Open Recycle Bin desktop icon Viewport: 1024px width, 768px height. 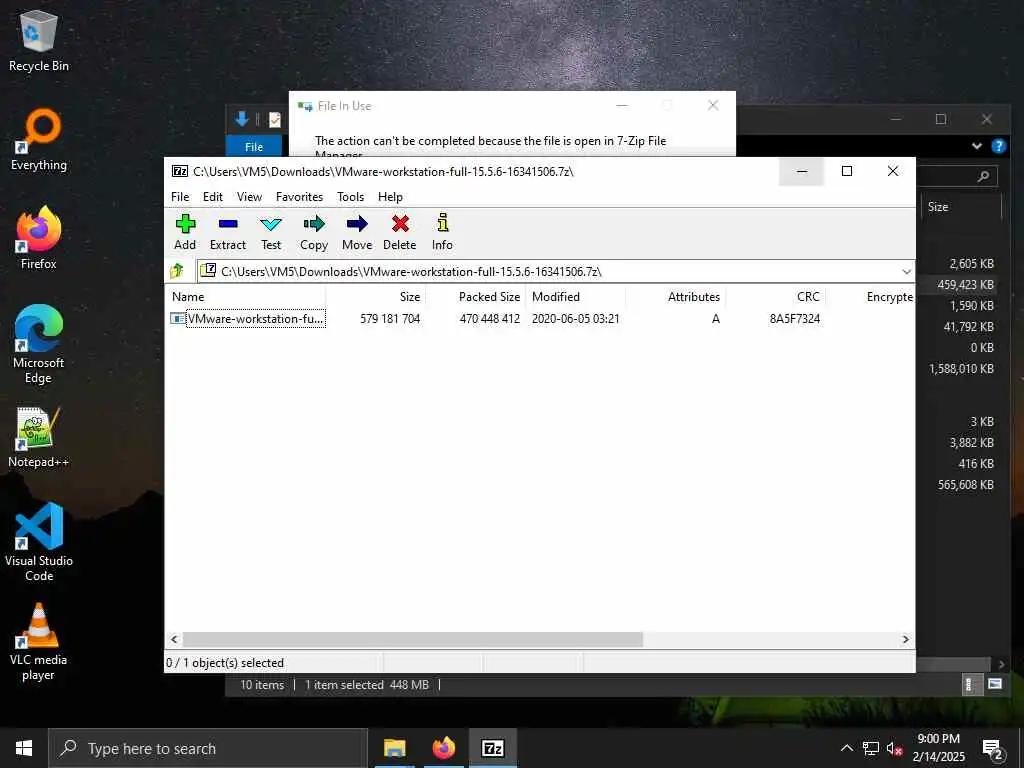(39, 40)
